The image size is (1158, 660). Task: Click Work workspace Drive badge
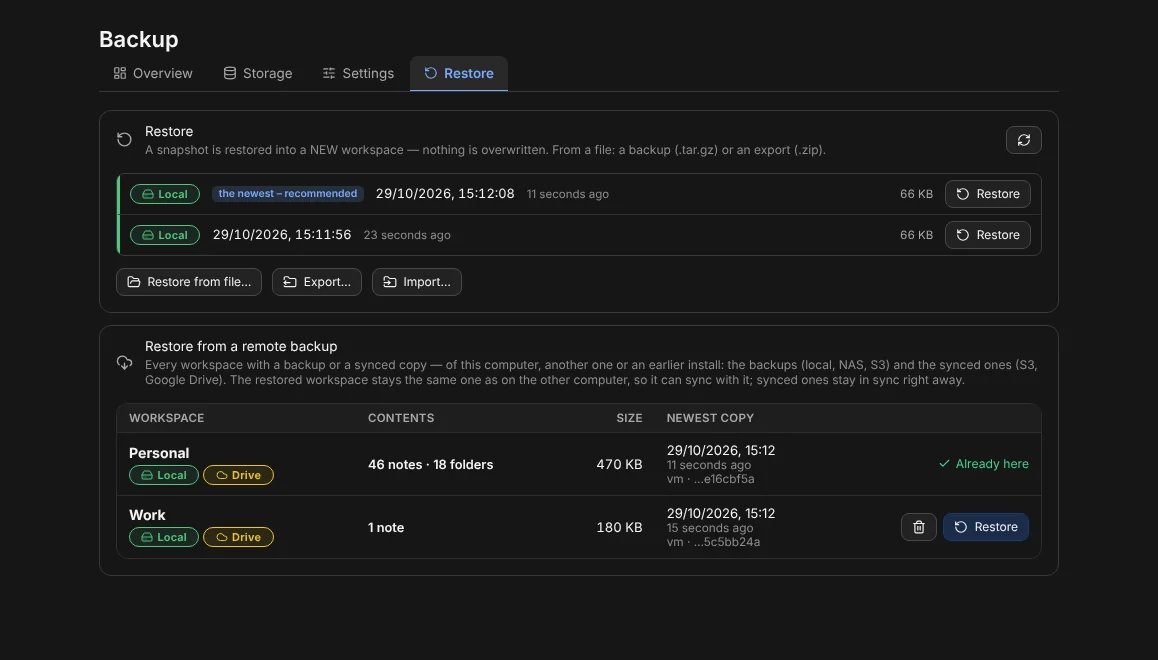(239, 537)
